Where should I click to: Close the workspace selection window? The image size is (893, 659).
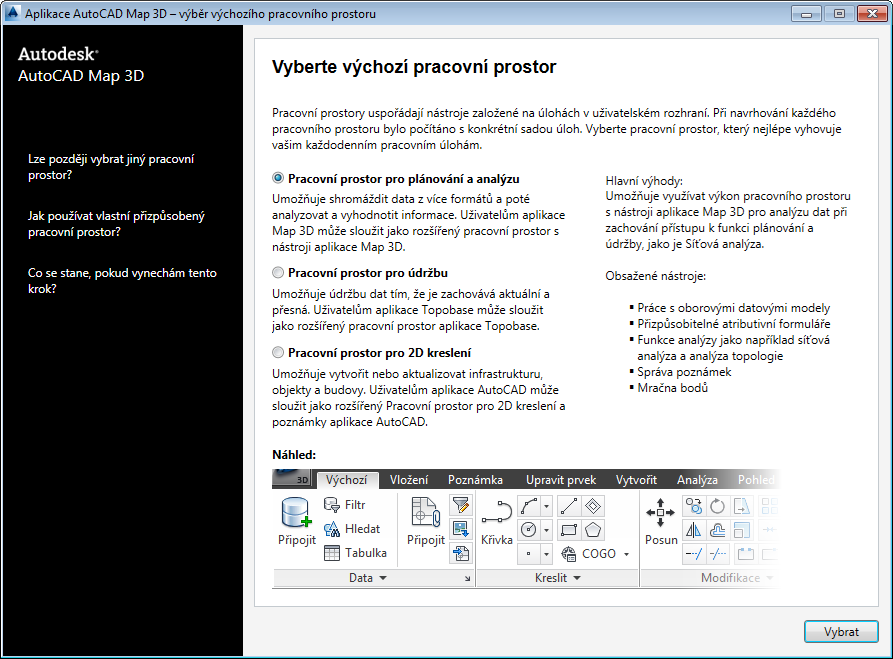872,14
